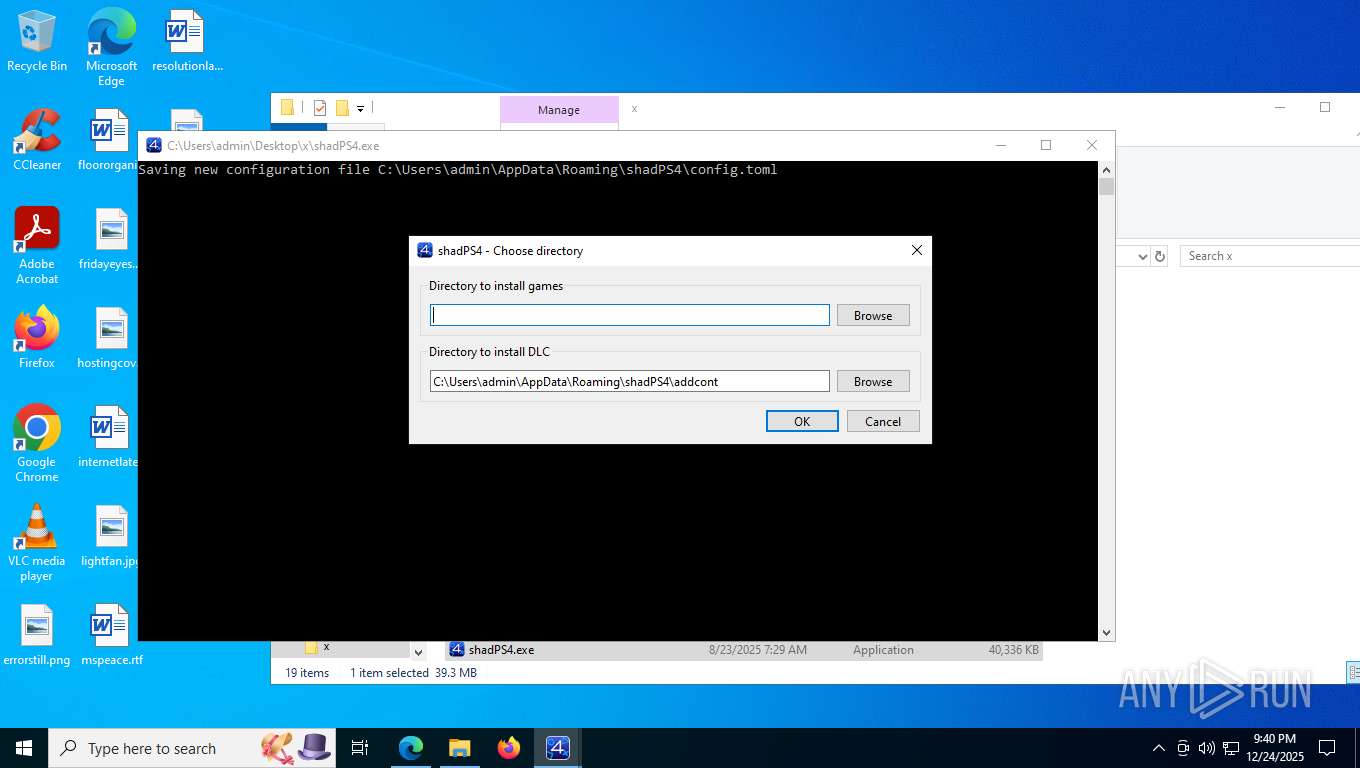Open Explorer address history dropdown
Image resolution: width=1360 pixels, height=768 pixels.
coord(1143,256)
